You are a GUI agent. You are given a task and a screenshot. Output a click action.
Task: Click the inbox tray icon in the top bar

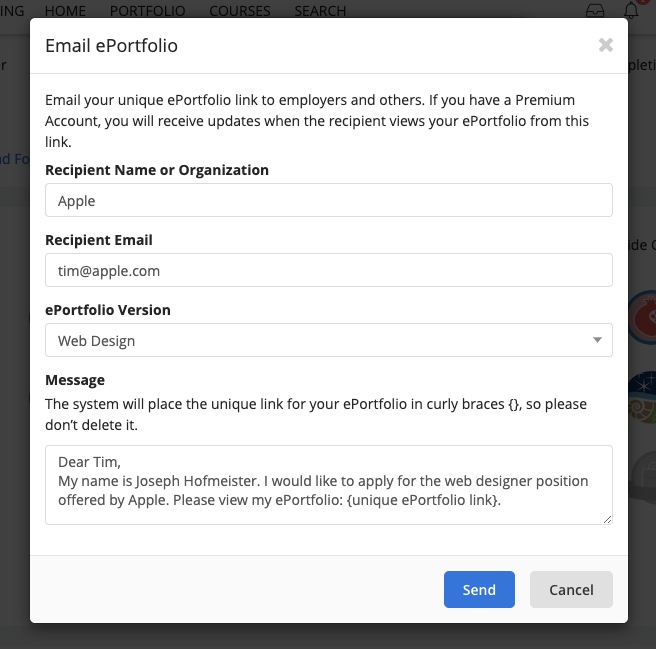click(594, 10)
